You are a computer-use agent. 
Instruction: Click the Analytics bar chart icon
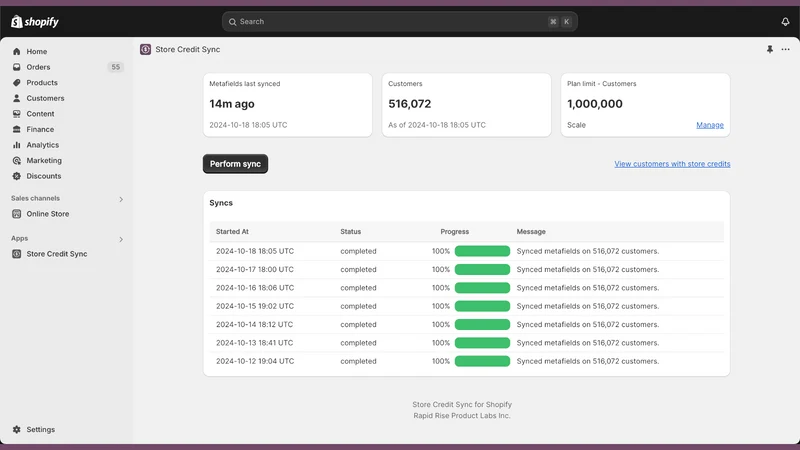17,145
